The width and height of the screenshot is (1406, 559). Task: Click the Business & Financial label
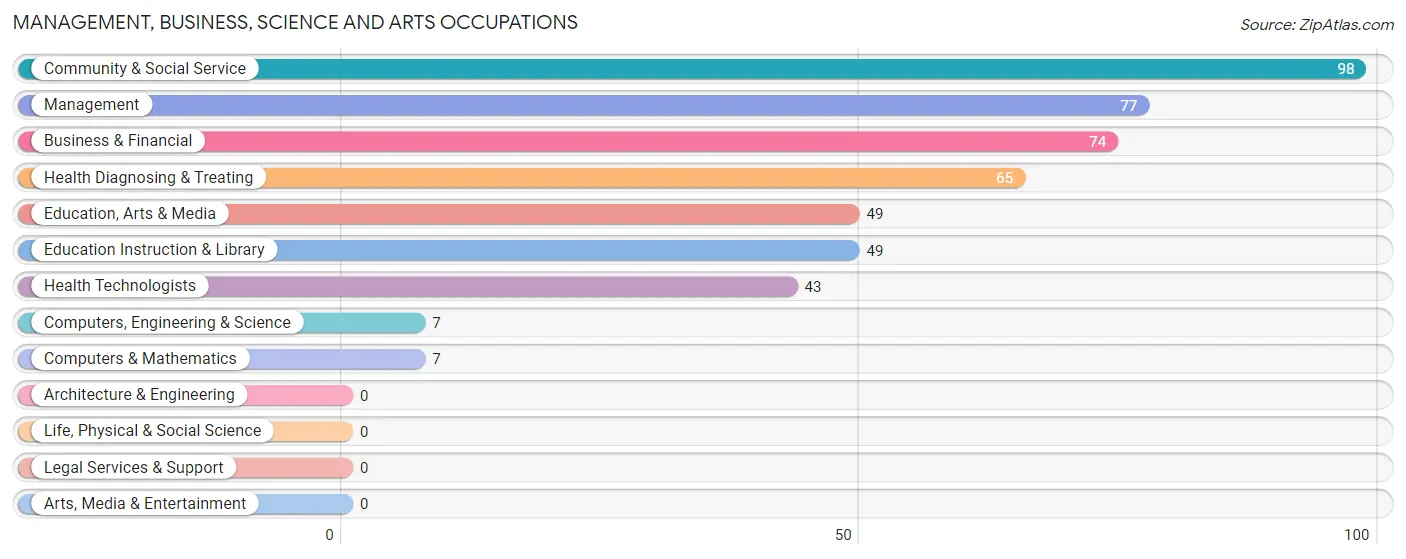coord(118,141)
